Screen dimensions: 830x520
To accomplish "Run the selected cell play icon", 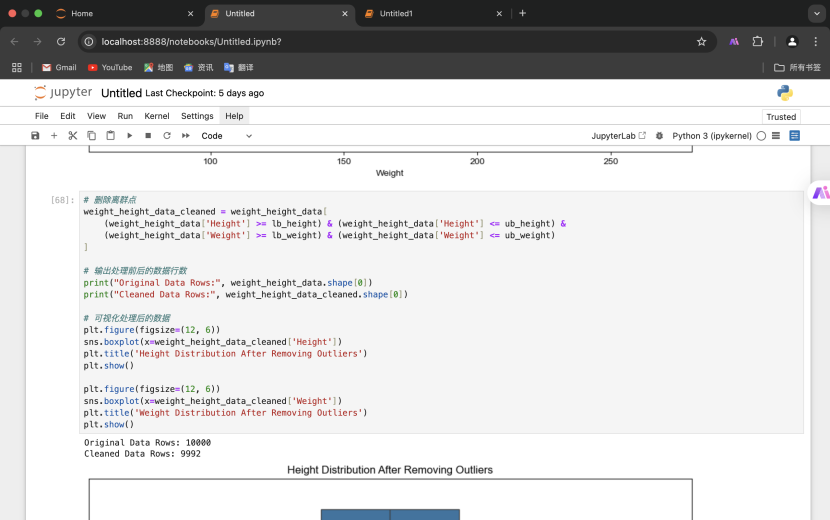I will [x=129, y=136].
